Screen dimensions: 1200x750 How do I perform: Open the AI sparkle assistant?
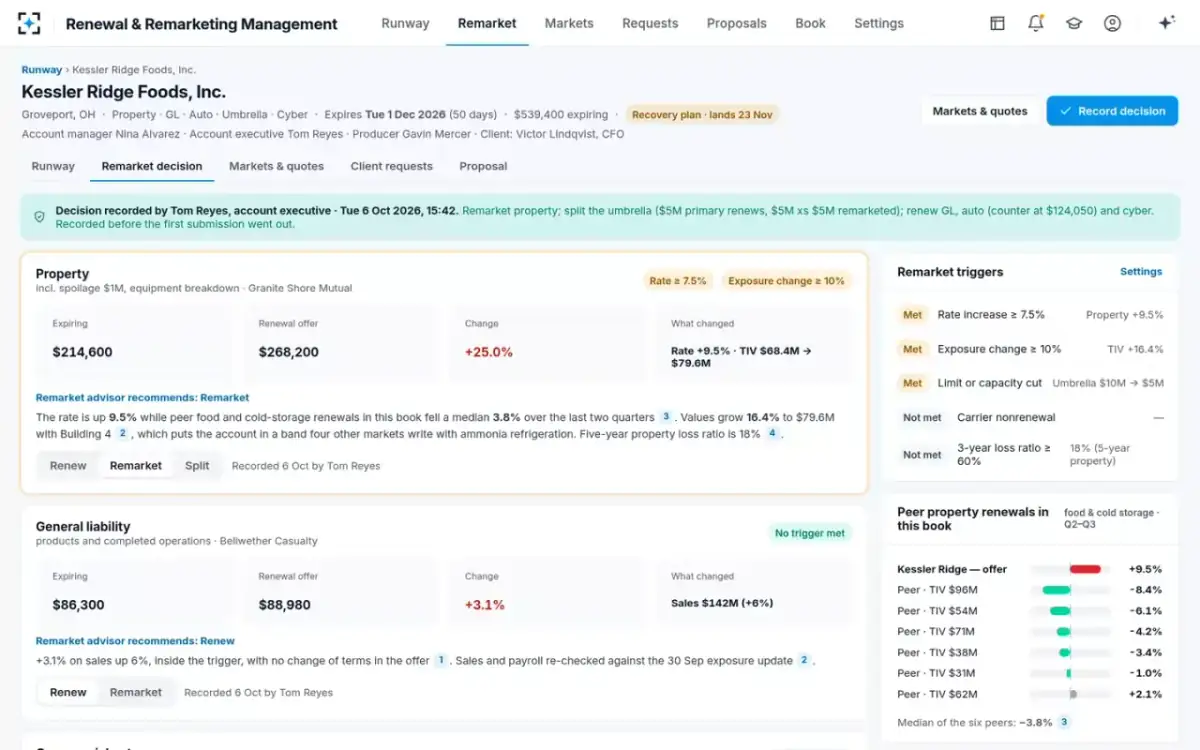point(1166,23)
